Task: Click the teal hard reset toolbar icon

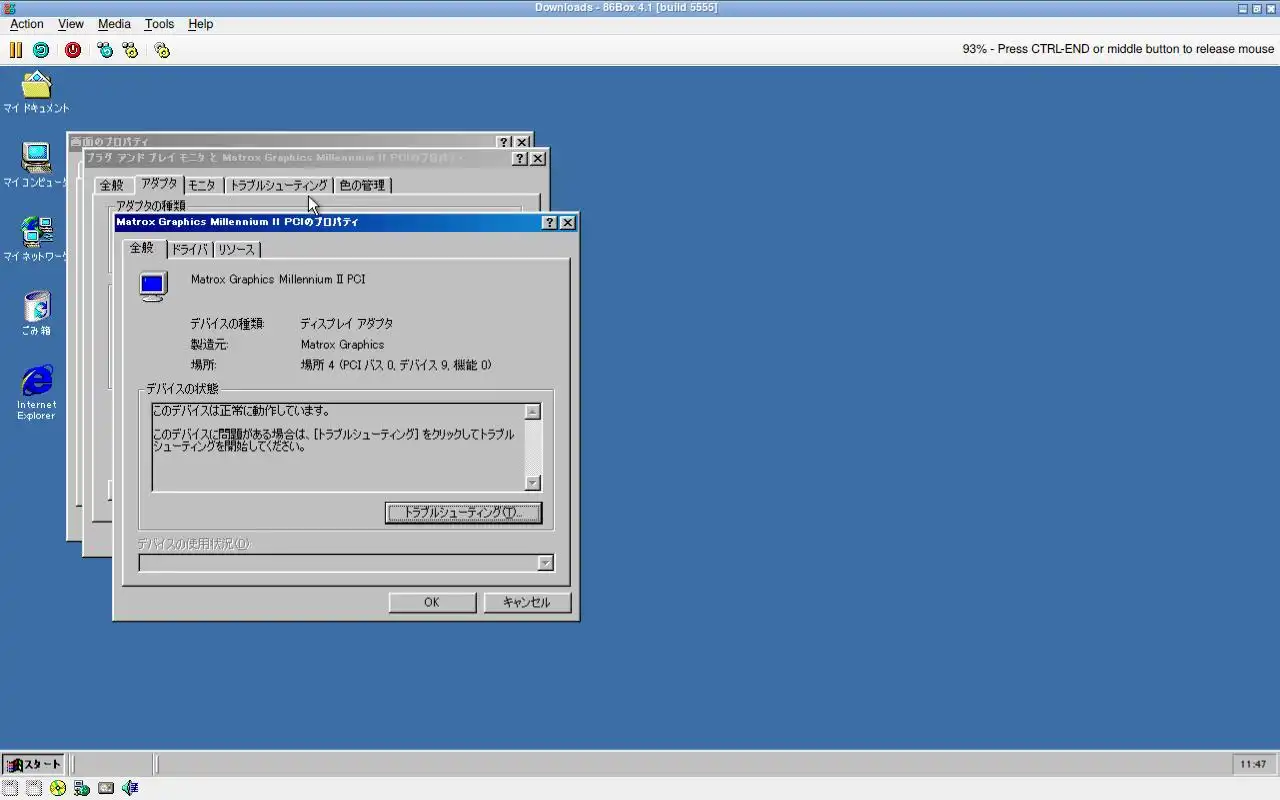Action: coord(41,49)
